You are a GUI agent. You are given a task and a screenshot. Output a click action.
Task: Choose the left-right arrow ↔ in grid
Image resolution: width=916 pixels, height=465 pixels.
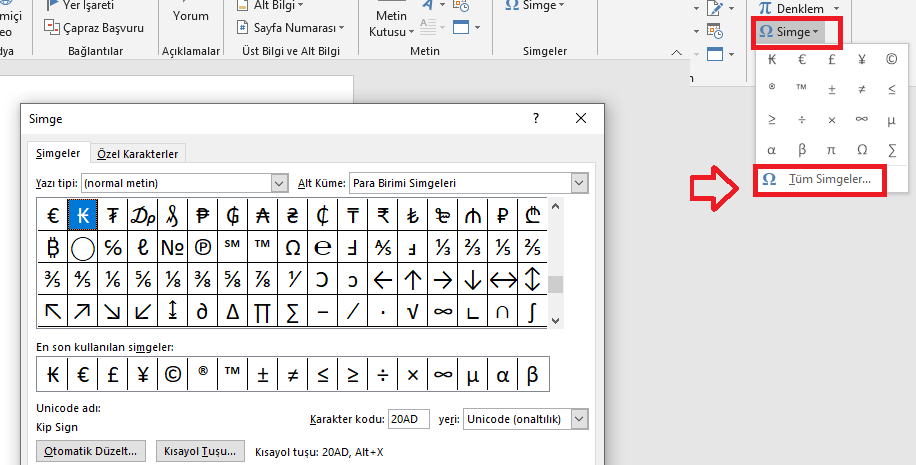502,279
